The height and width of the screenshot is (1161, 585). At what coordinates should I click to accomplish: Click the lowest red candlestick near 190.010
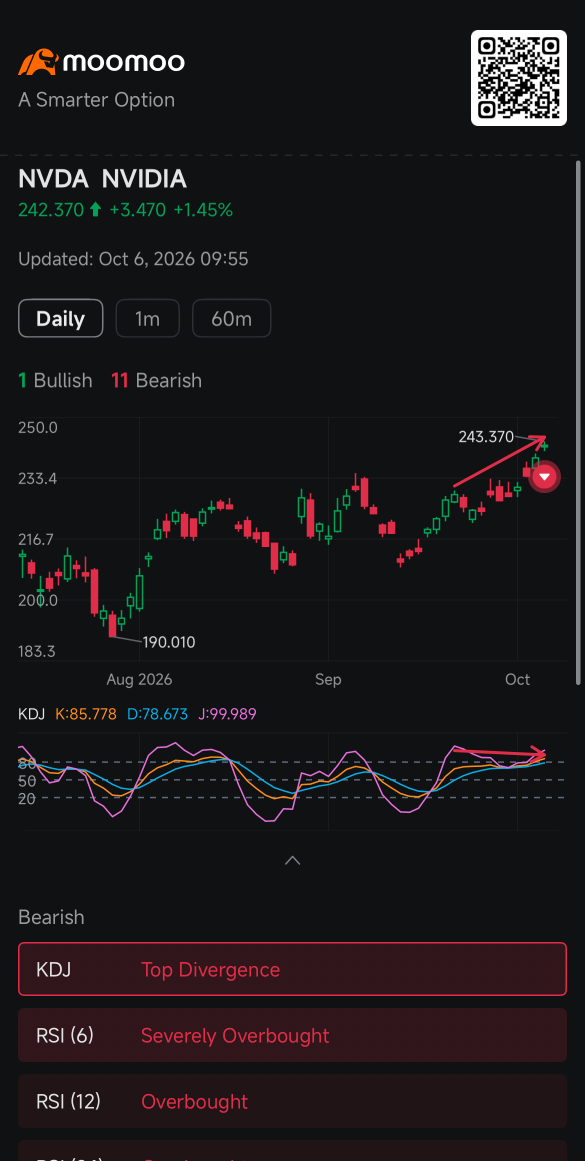pyautogui.click(x=113, y=626)
